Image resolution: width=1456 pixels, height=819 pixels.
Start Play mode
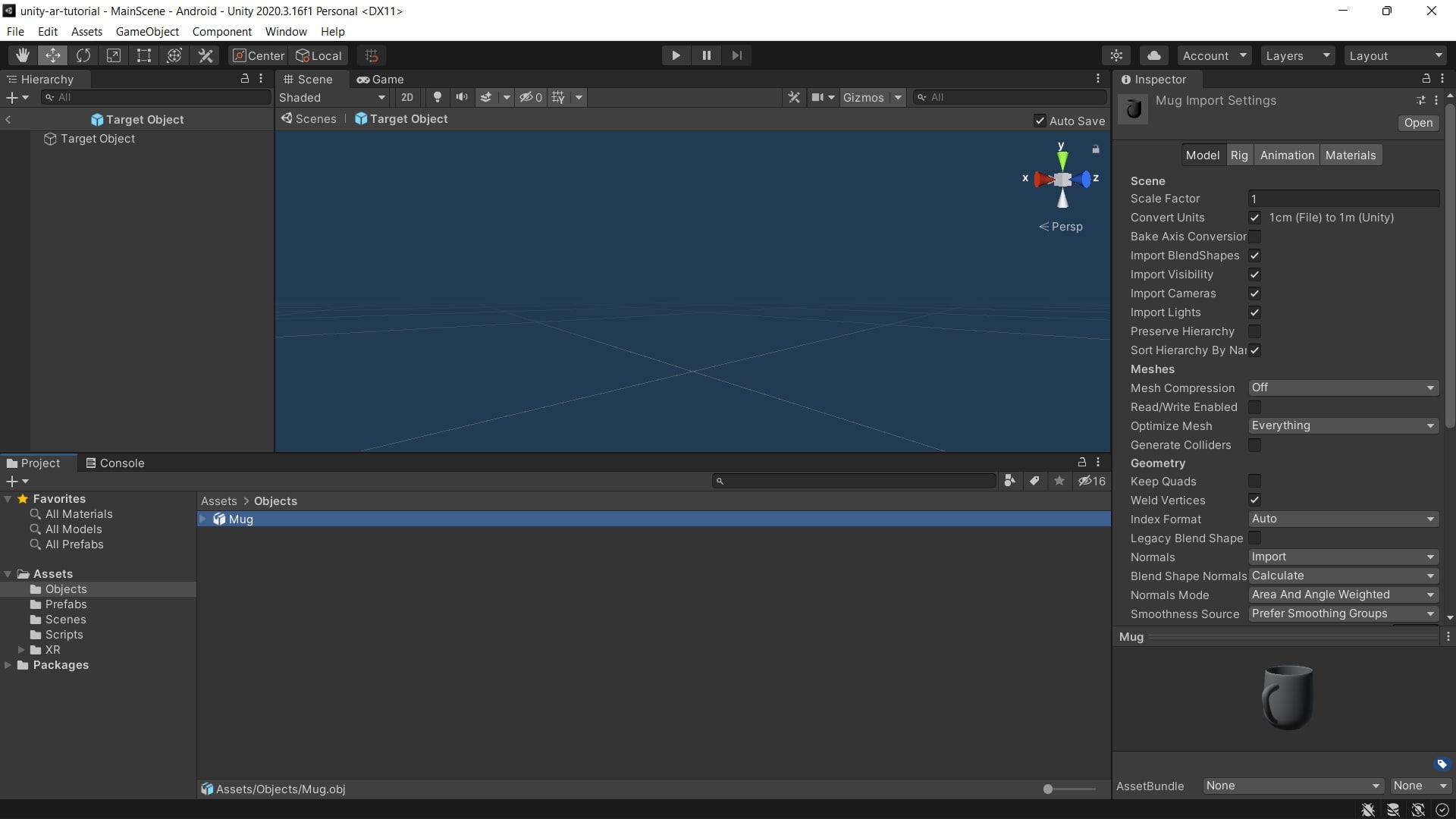pos(676,55)
